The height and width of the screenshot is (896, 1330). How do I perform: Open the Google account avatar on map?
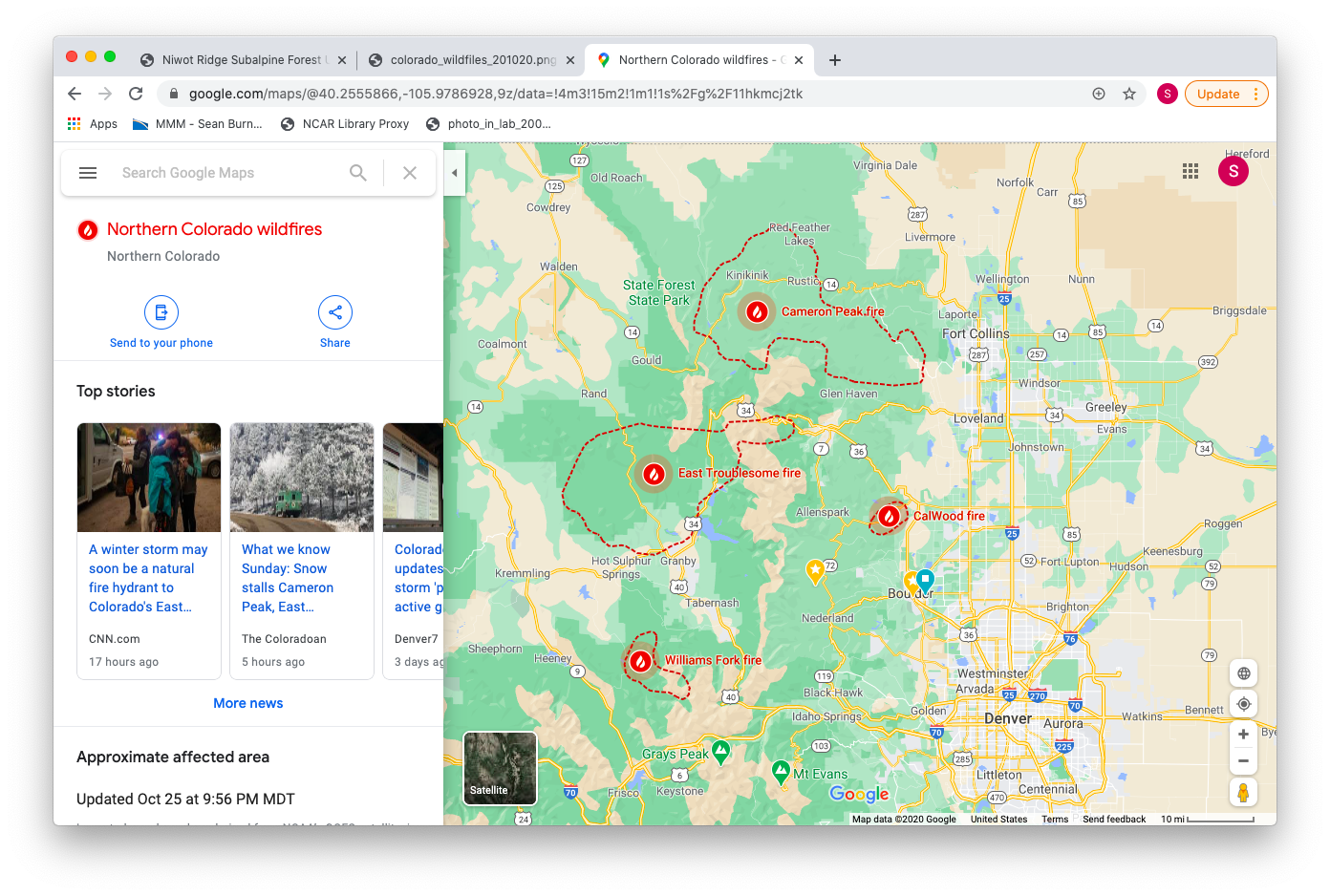[x=1233, y=171]
